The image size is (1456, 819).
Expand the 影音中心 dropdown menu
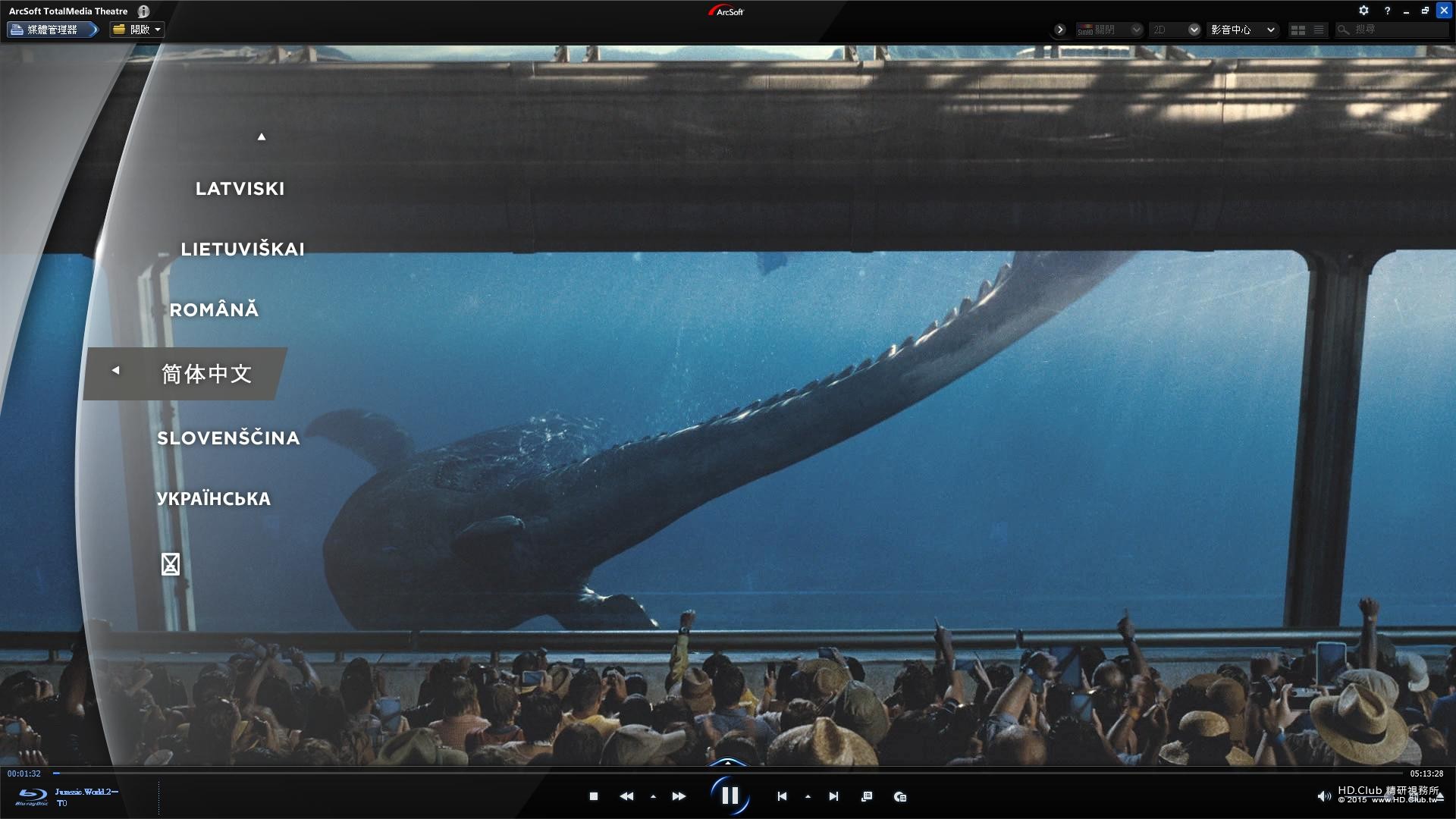[x=1242, y=30]
